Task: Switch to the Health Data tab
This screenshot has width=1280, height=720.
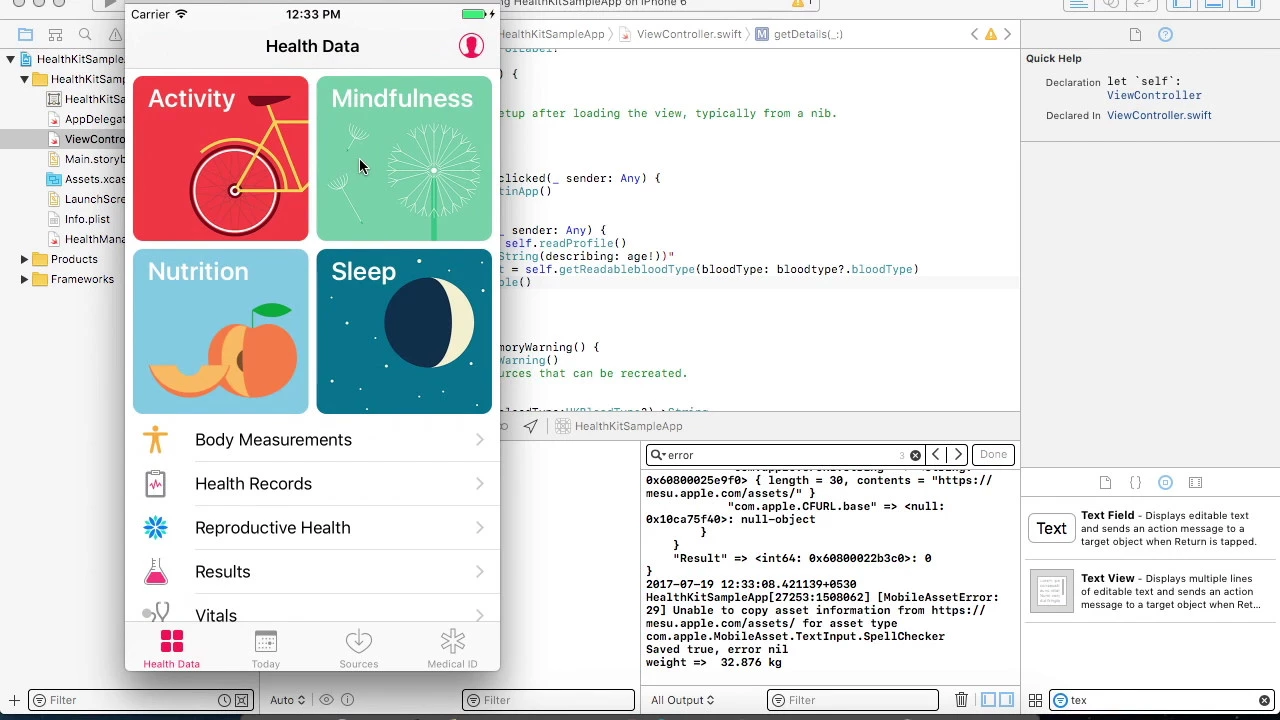Action: point(171,649)
